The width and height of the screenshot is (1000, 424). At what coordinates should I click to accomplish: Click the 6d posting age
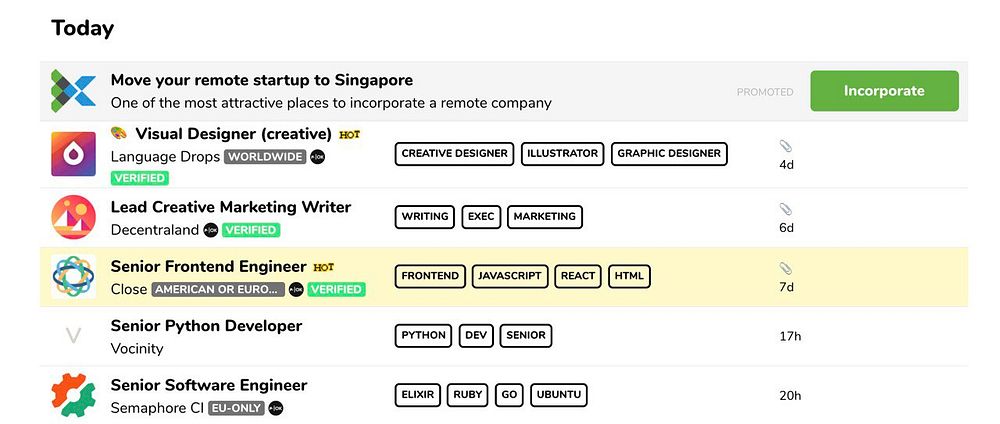tap(786, 228)
